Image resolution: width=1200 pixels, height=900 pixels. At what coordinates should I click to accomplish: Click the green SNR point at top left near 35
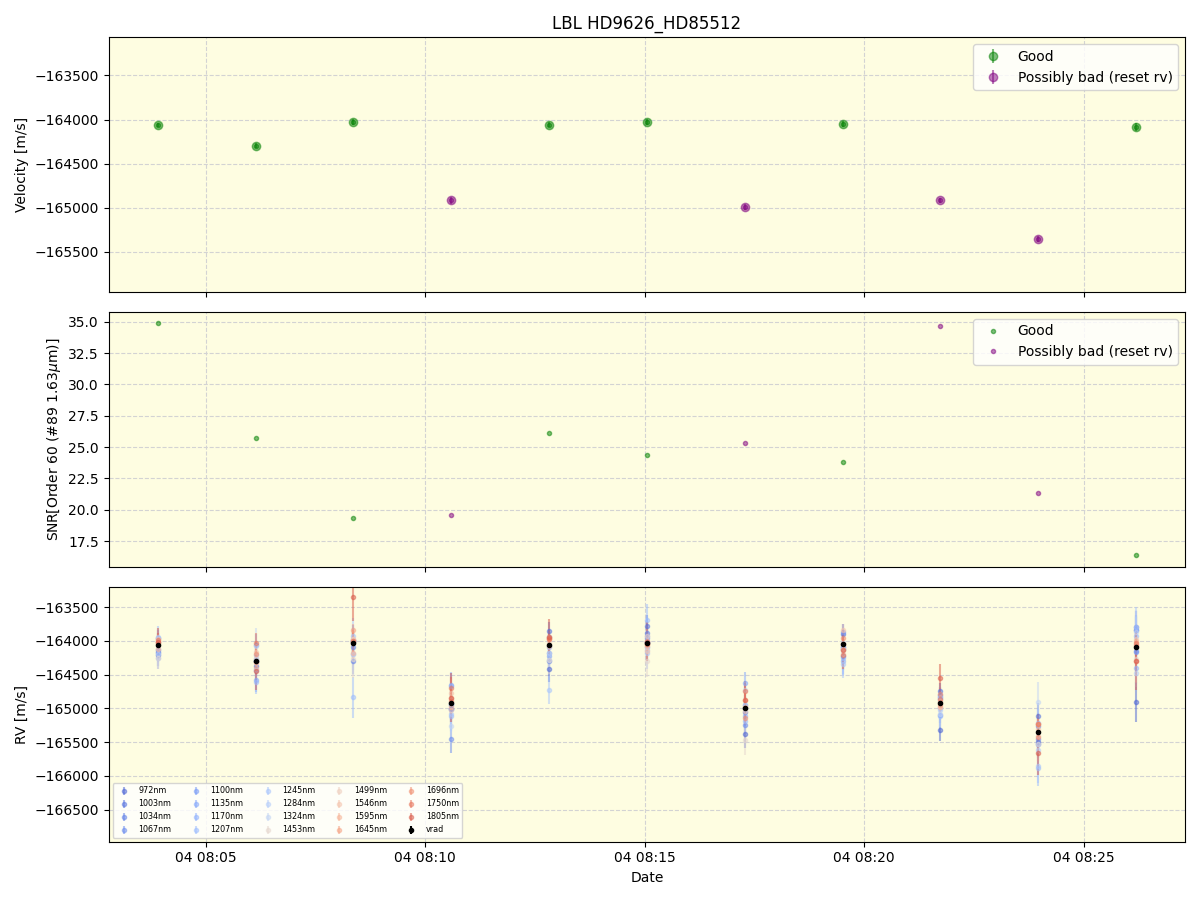pyautogui.click(x=158, y=323)
